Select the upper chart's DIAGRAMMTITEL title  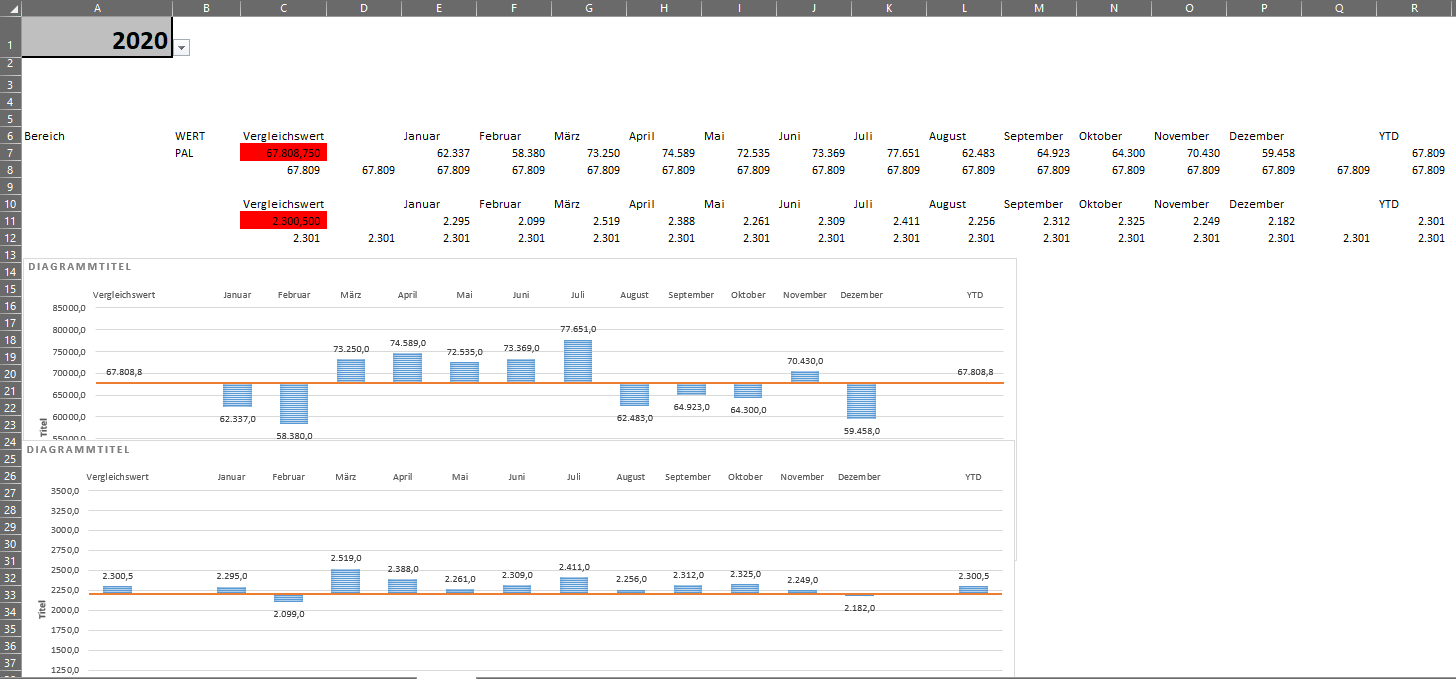pyautogui.click(x=80, y=267)
